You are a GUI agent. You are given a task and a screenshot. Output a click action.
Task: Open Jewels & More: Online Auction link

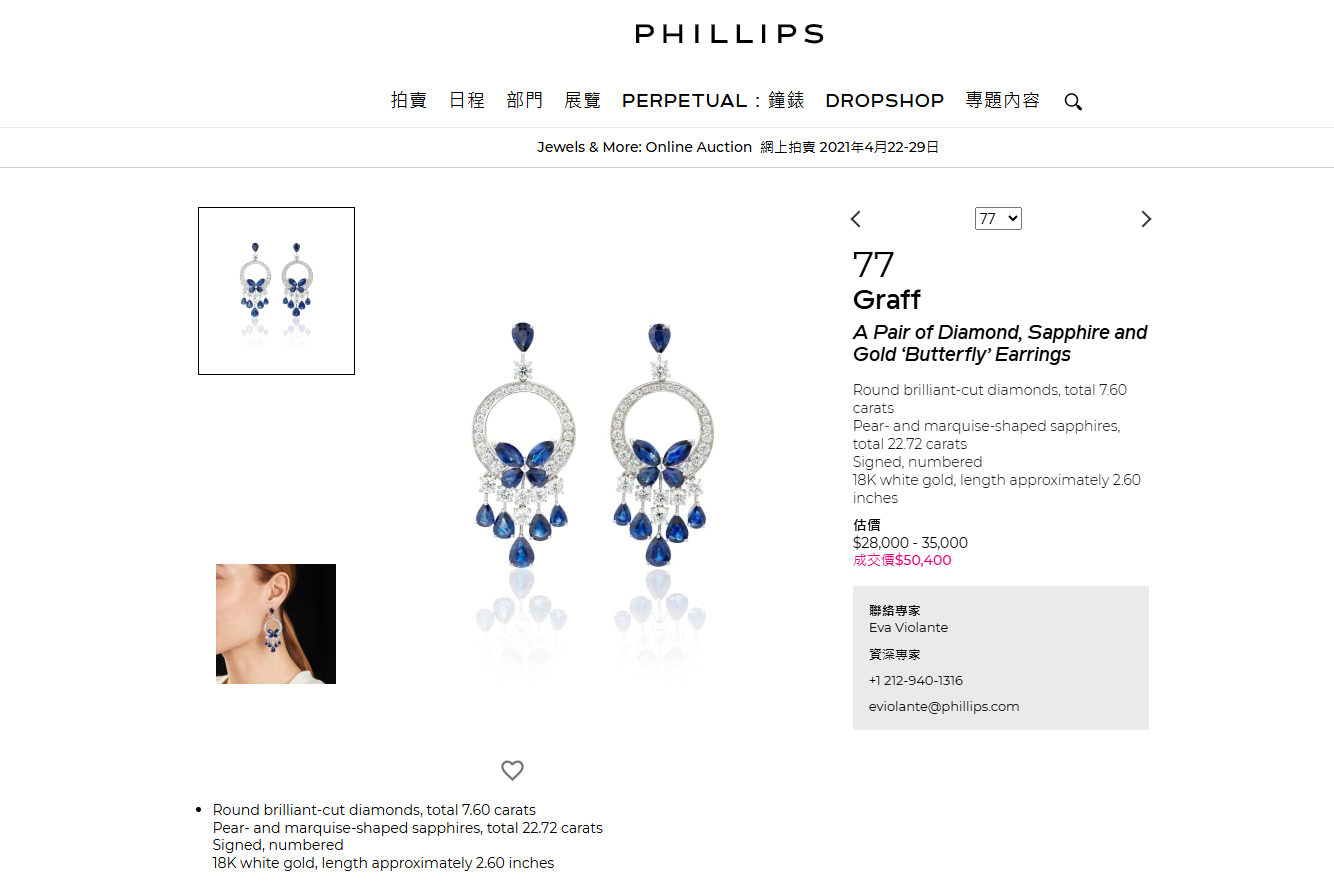(x=644, y=147)
